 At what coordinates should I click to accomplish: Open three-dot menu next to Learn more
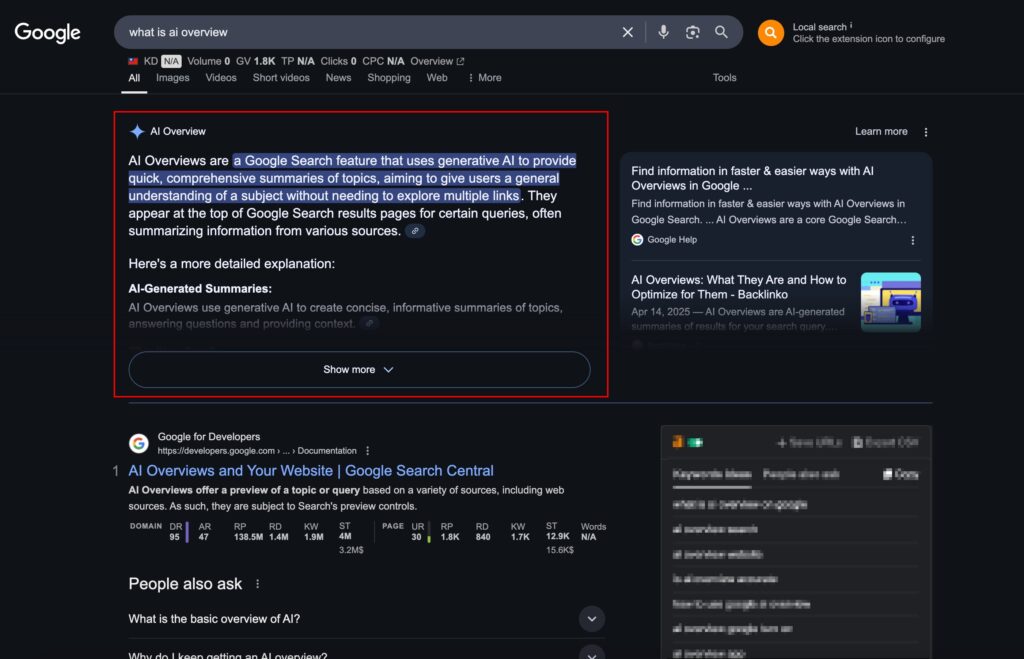925,132
